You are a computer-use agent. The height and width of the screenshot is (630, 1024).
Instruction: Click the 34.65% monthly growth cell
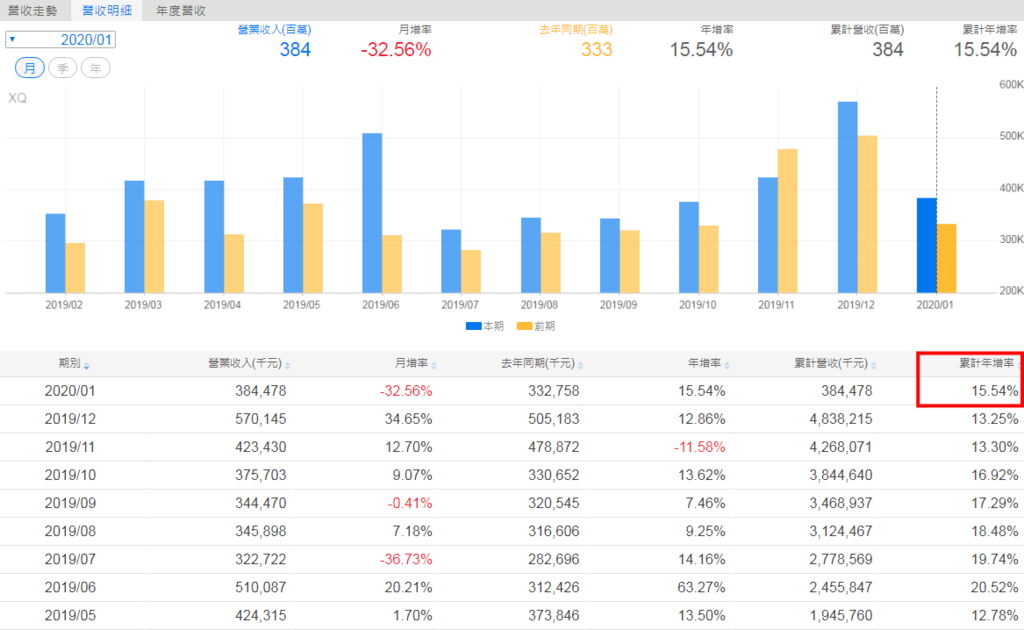pos(408,419)
